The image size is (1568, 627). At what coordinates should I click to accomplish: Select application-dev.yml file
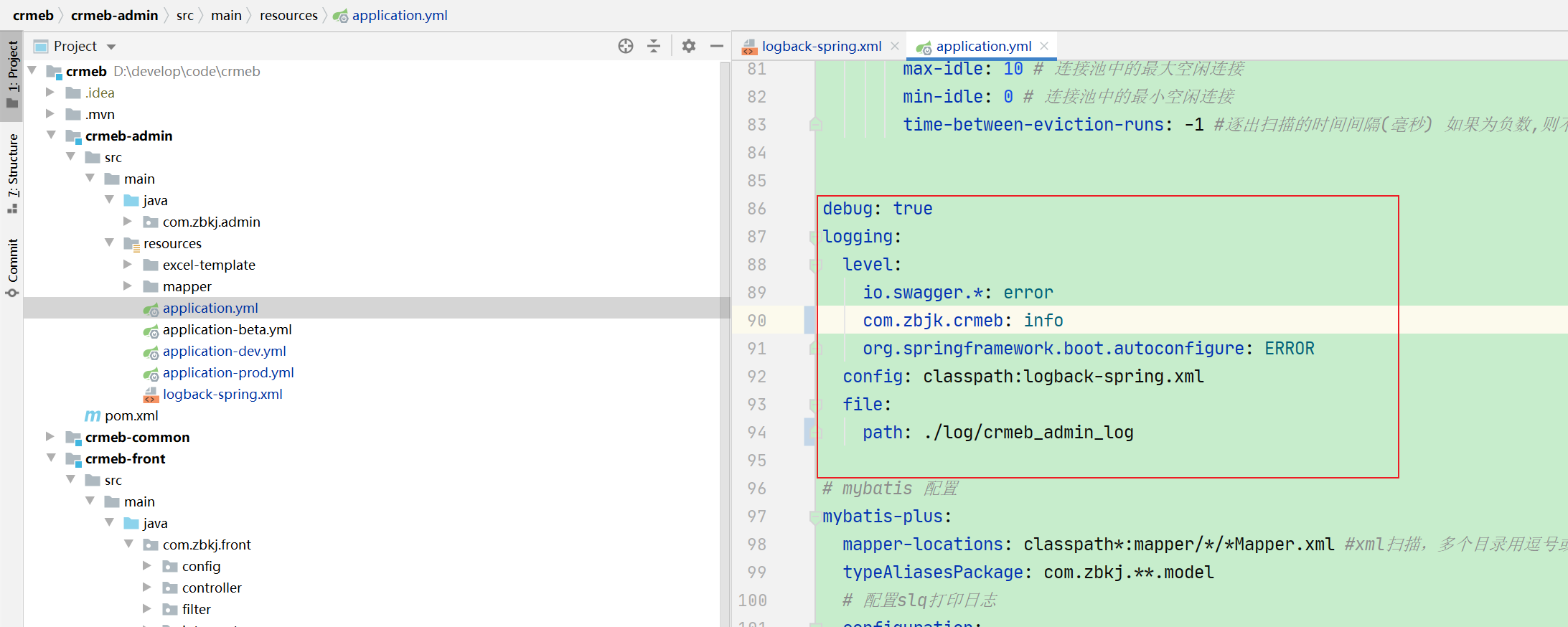tap(224, 351)
